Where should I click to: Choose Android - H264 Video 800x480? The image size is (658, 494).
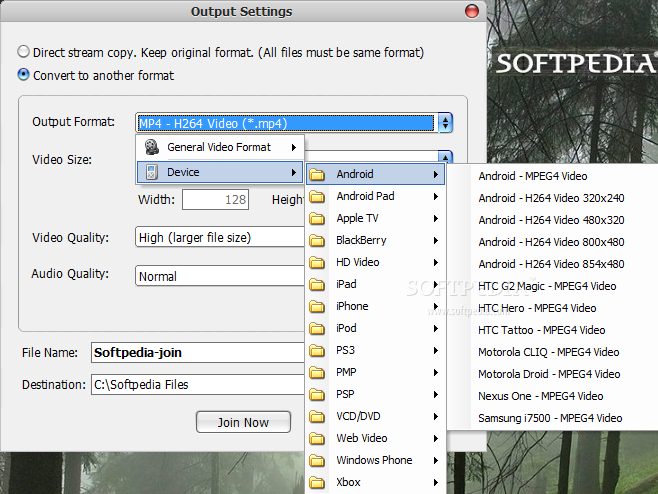(551, 242)
